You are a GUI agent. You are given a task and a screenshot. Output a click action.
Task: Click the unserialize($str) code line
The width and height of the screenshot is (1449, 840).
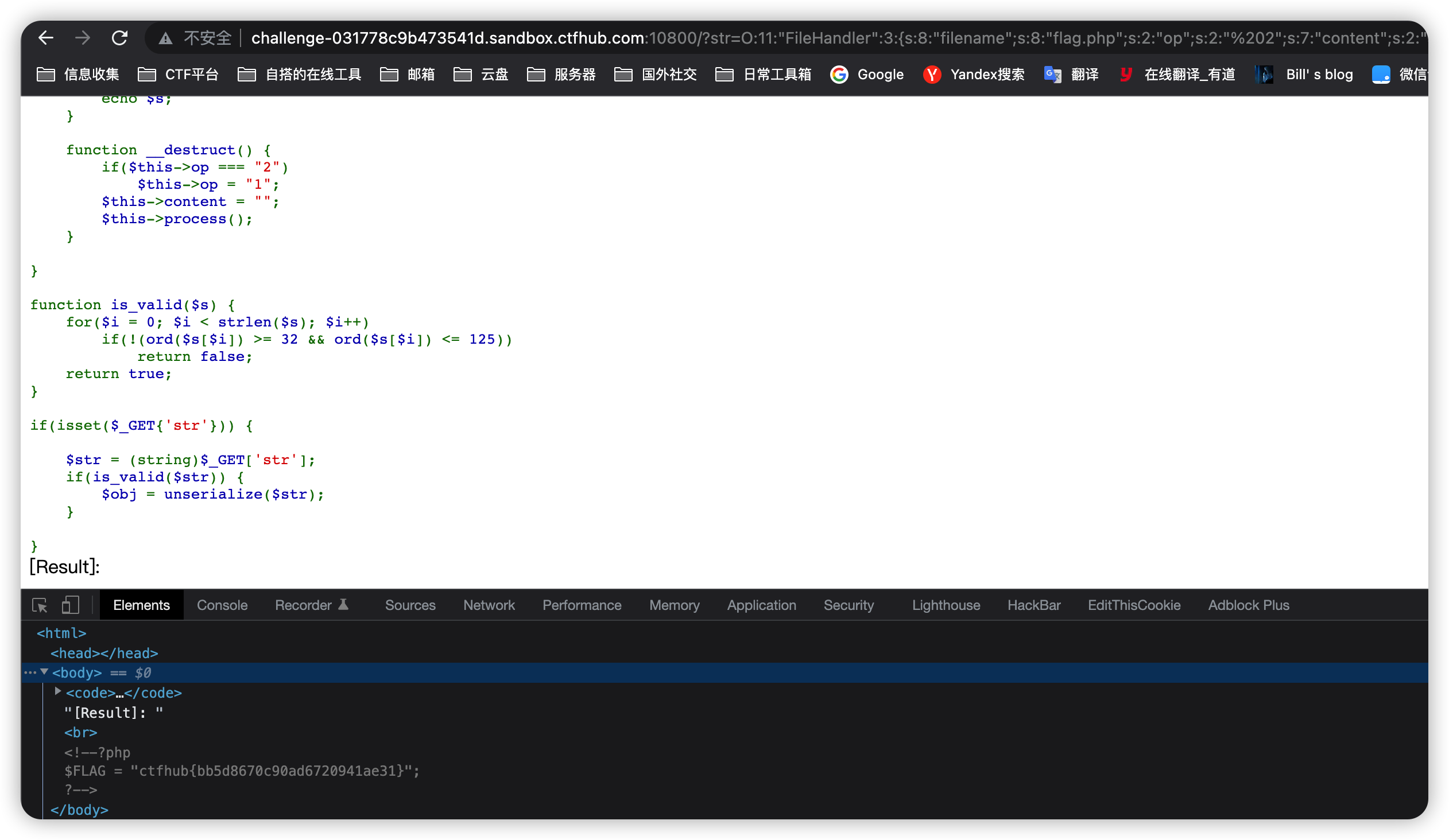tap(213, 494)
